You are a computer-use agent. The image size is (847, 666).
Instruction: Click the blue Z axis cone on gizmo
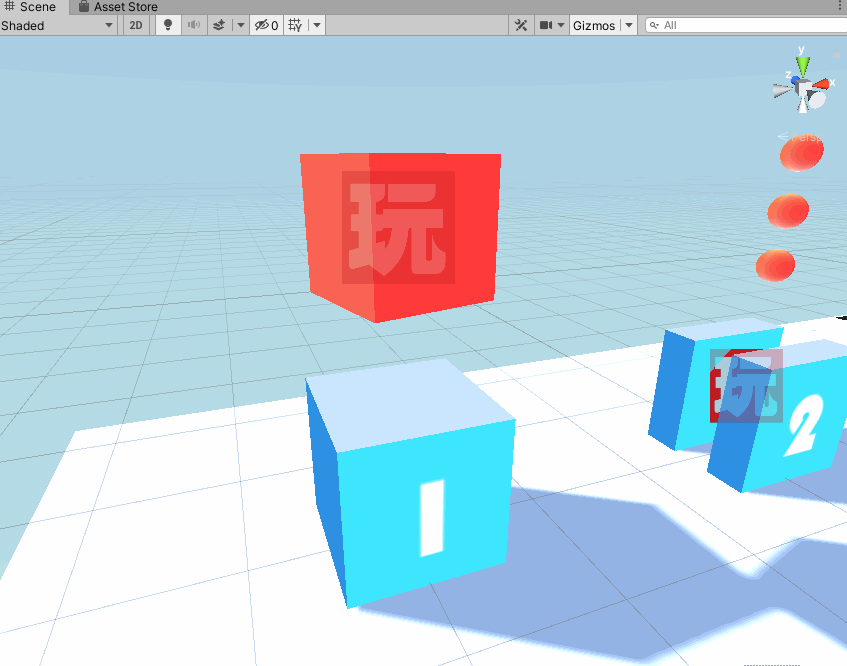click(795, 80)
